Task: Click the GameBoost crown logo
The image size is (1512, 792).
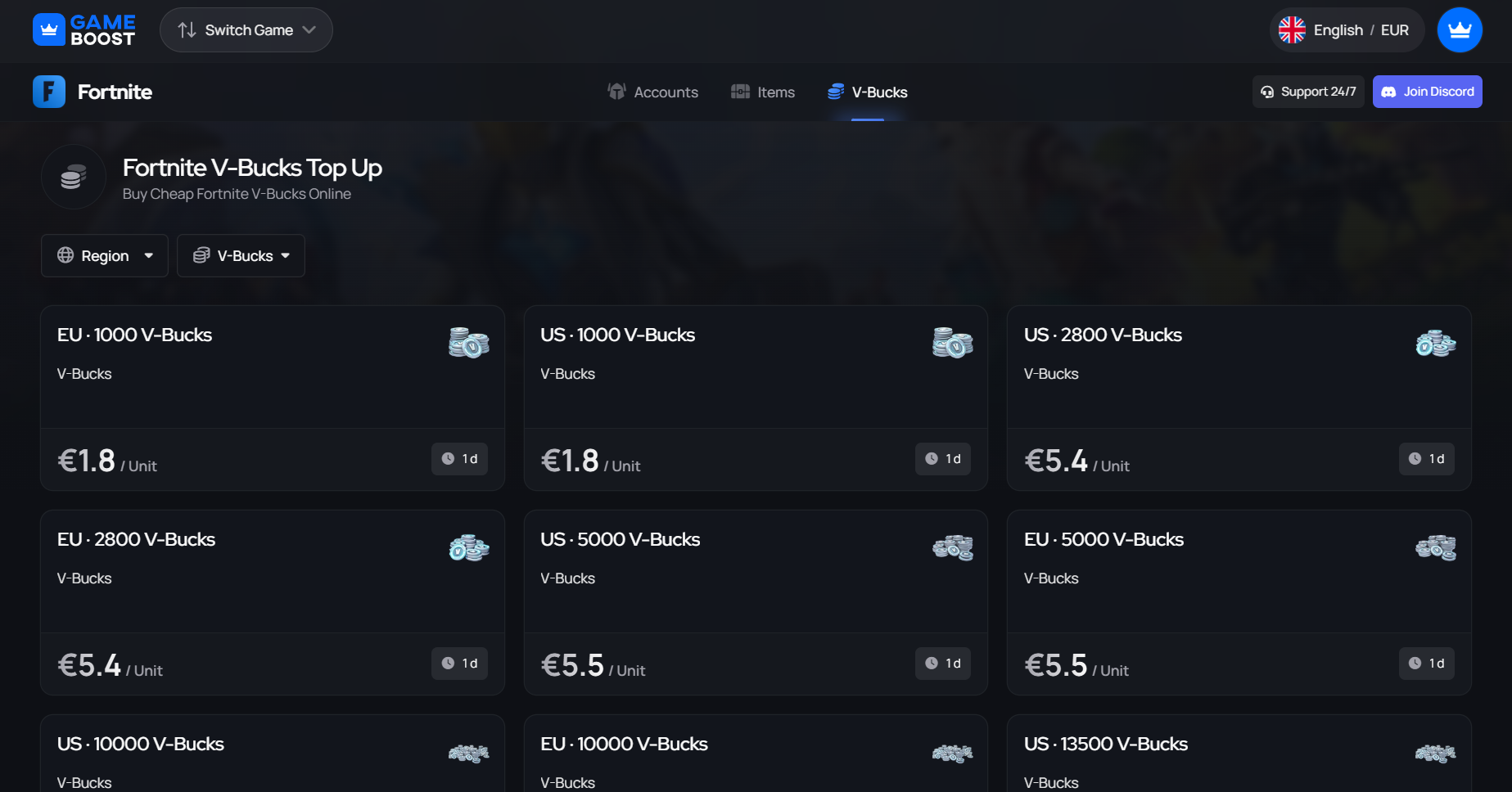Action: click(48, 29)
